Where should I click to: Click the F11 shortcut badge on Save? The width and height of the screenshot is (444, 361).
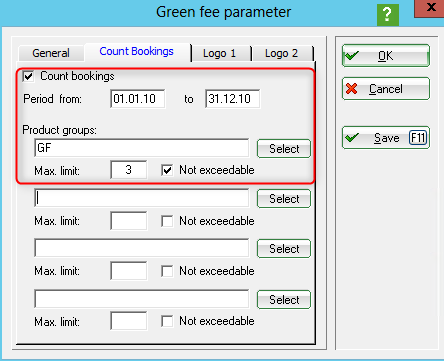click(418, 137)
